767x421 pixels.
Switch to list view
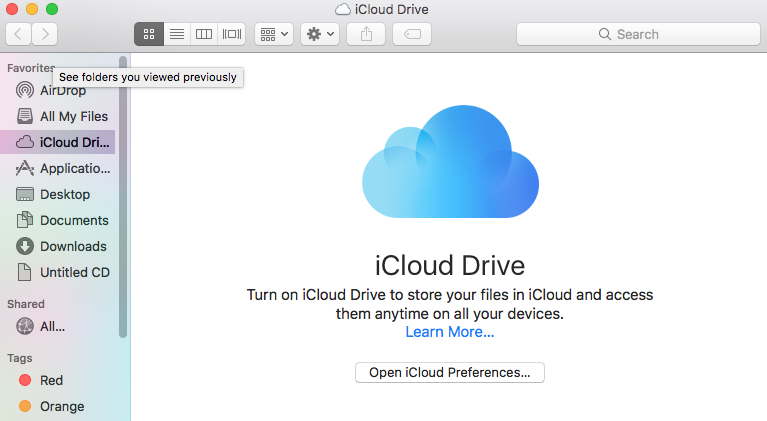(x=177, y=34)
